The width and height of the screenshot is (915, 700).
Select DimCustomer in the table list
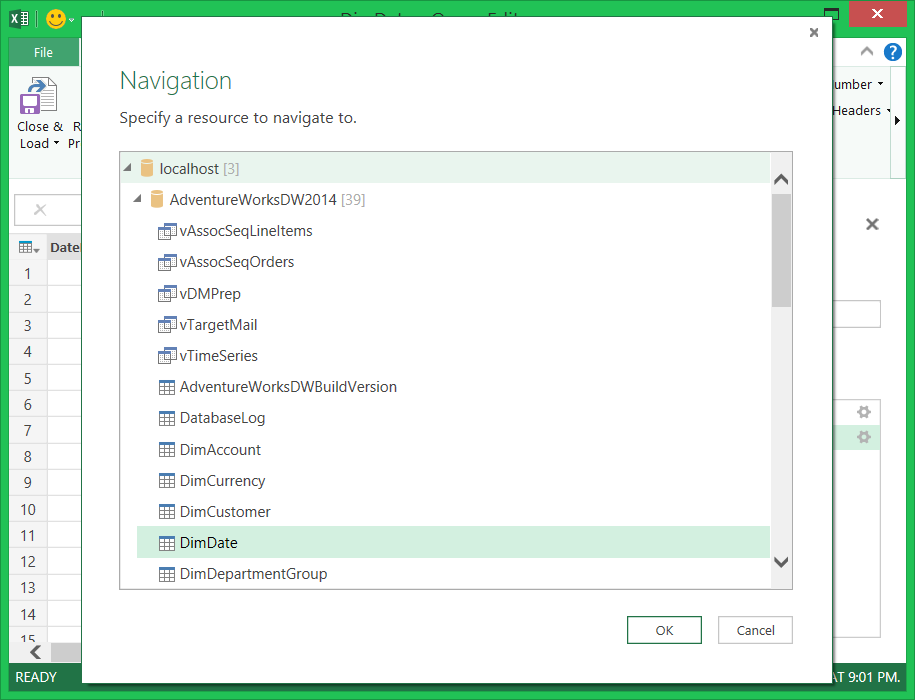pyautogui.click(x=225, y=512)
